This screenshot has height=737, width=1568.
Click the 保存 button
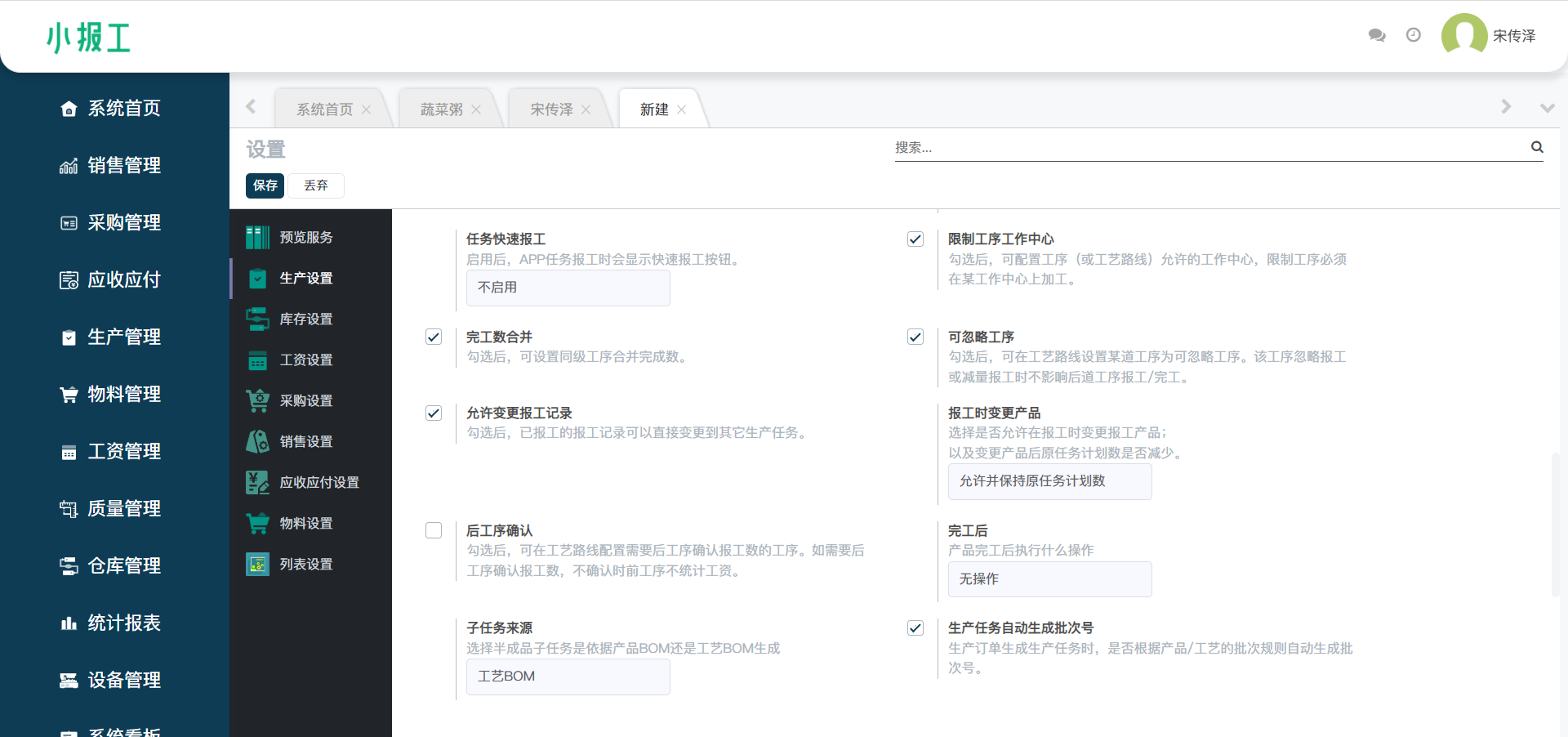pos(265,185)
